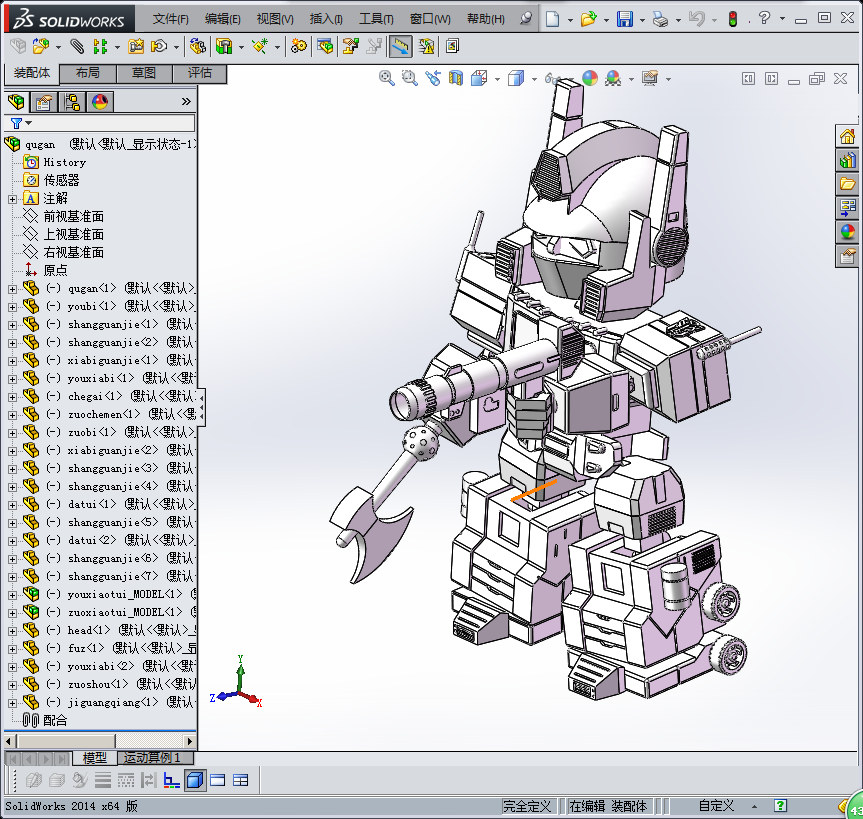This screenshot has height=819, width=863.
Task: Click the Linear Component Pattern icon
Action: (x=100, y=46)
